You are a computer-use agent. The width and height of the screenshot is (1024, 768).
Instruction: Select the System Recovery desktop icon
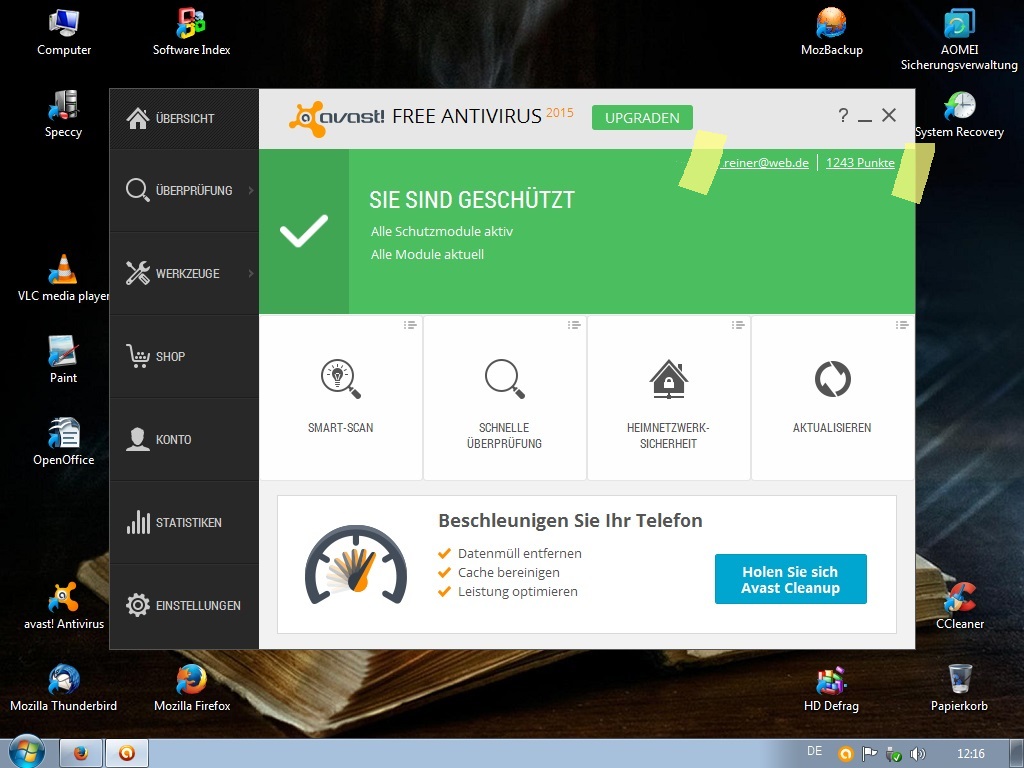click(x=959, y=114)
